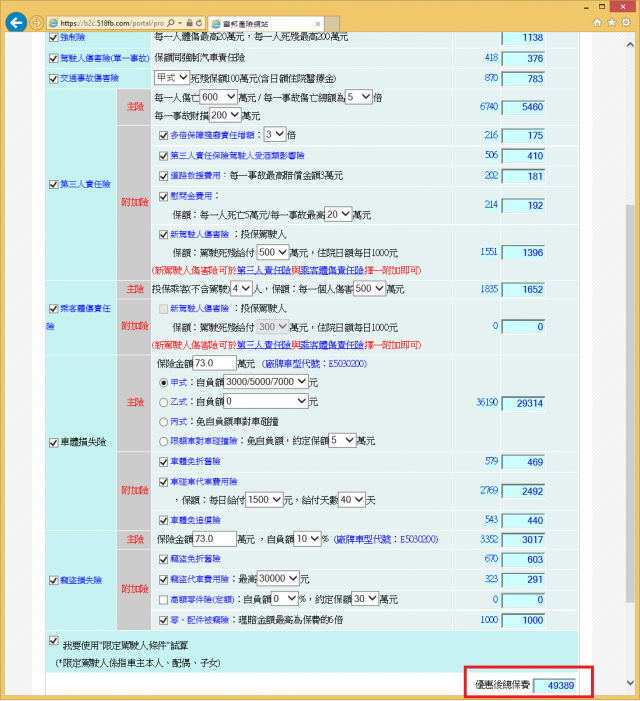Viewport: 640px width, 701px height.
Task: Click the refresh icon in address bar
Action: point(199,23)
